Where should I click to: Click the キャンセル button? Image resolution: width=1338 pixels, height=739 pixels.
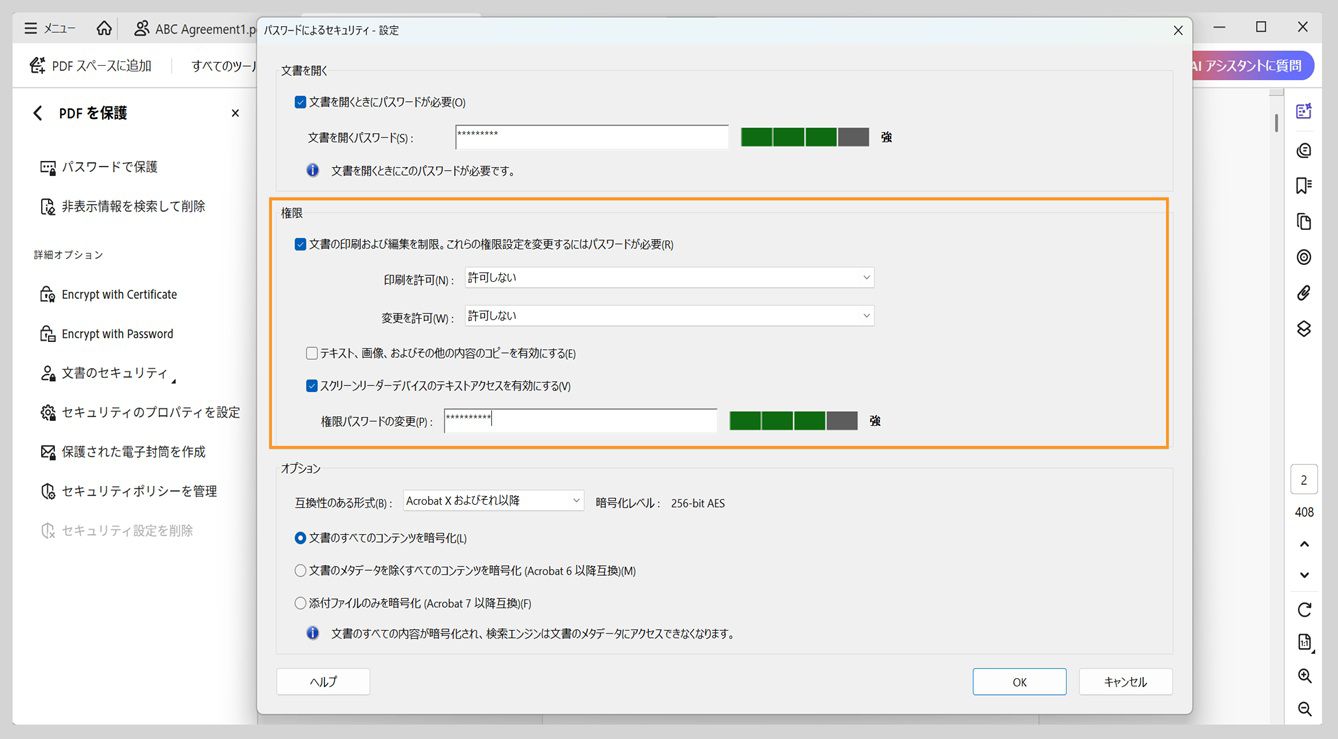(x=1125, y=682)
